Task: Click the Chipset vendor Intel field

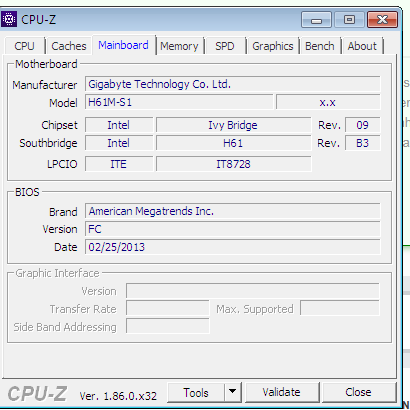Action: pos(119,125)
